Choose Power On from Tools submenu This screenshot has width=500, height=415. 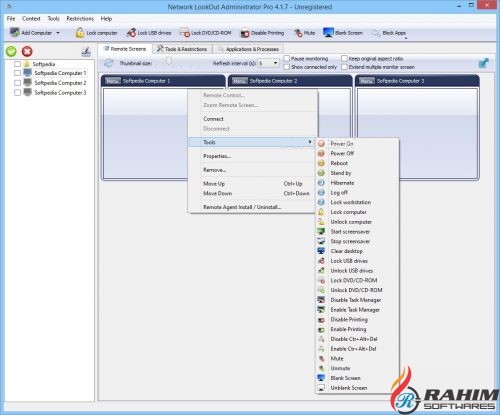click(x=357, y=144)
